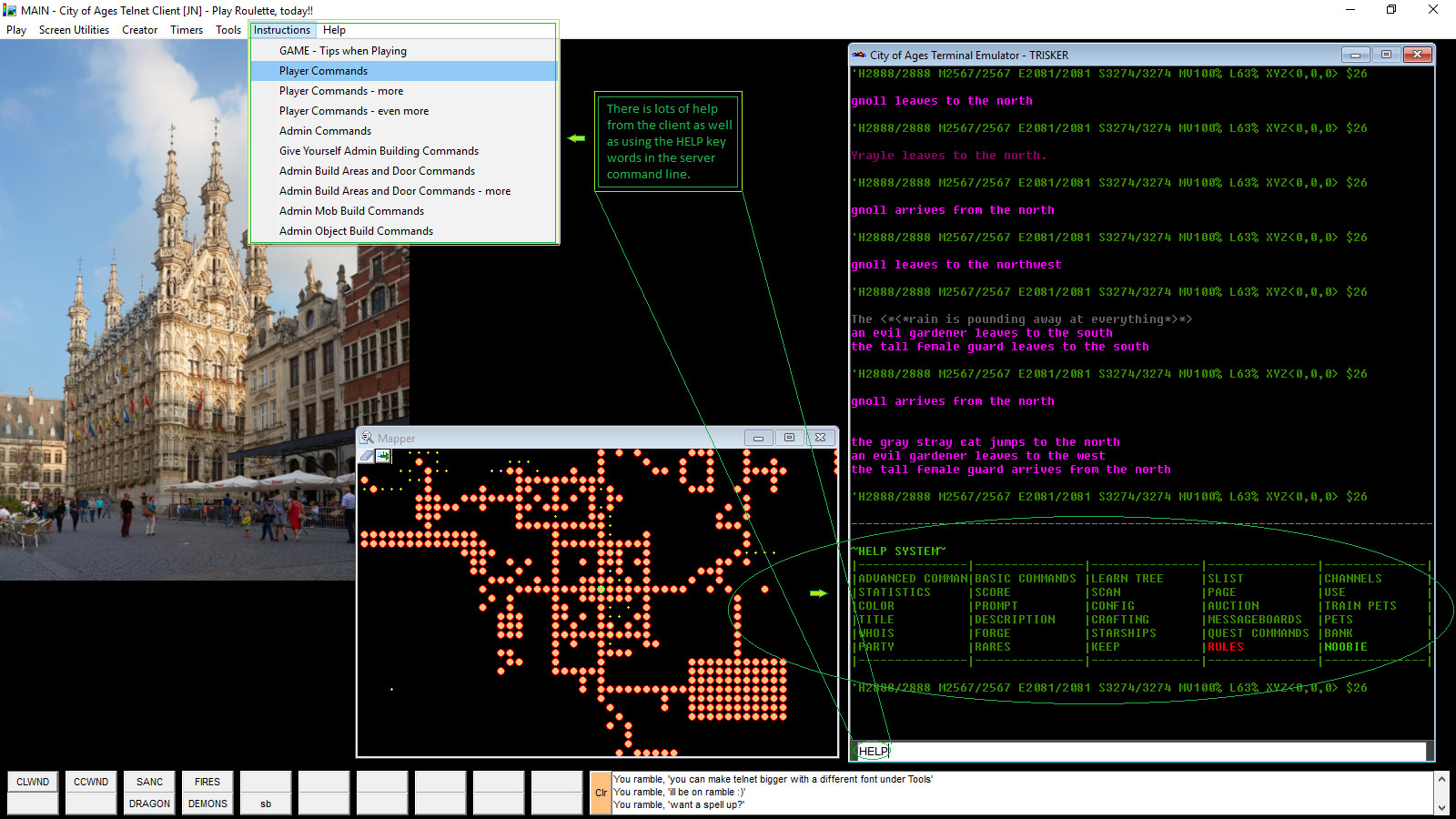1456x819 pixels.
Task: Click the Mapper magnifier icon in its title bar
Action: pyautogui.click(x=367, y=438)
